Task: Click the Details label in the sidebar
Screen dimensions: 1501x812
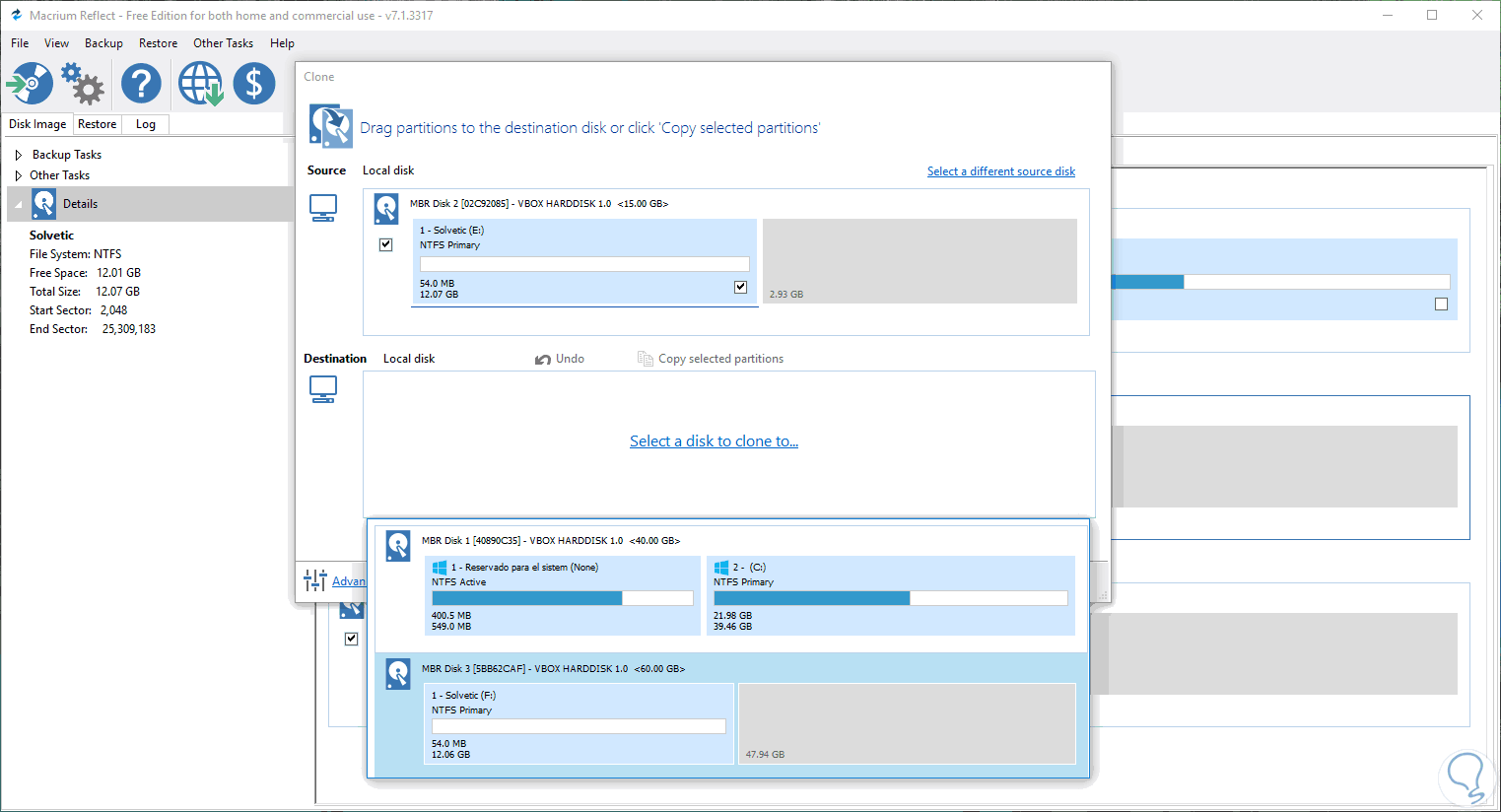Action: pos(80,204)
